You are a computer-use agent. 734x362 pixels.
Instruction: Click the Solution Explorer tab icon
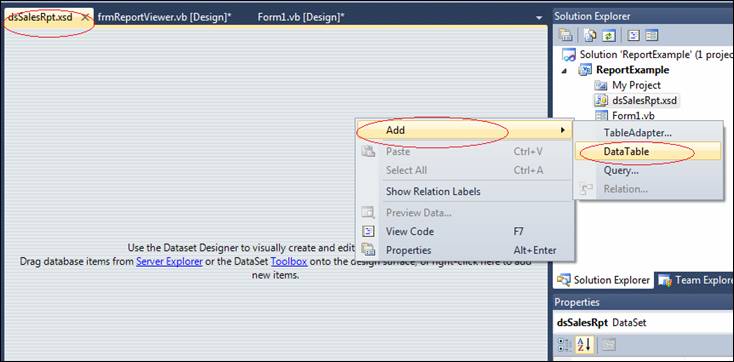click(x=564, y=281)
